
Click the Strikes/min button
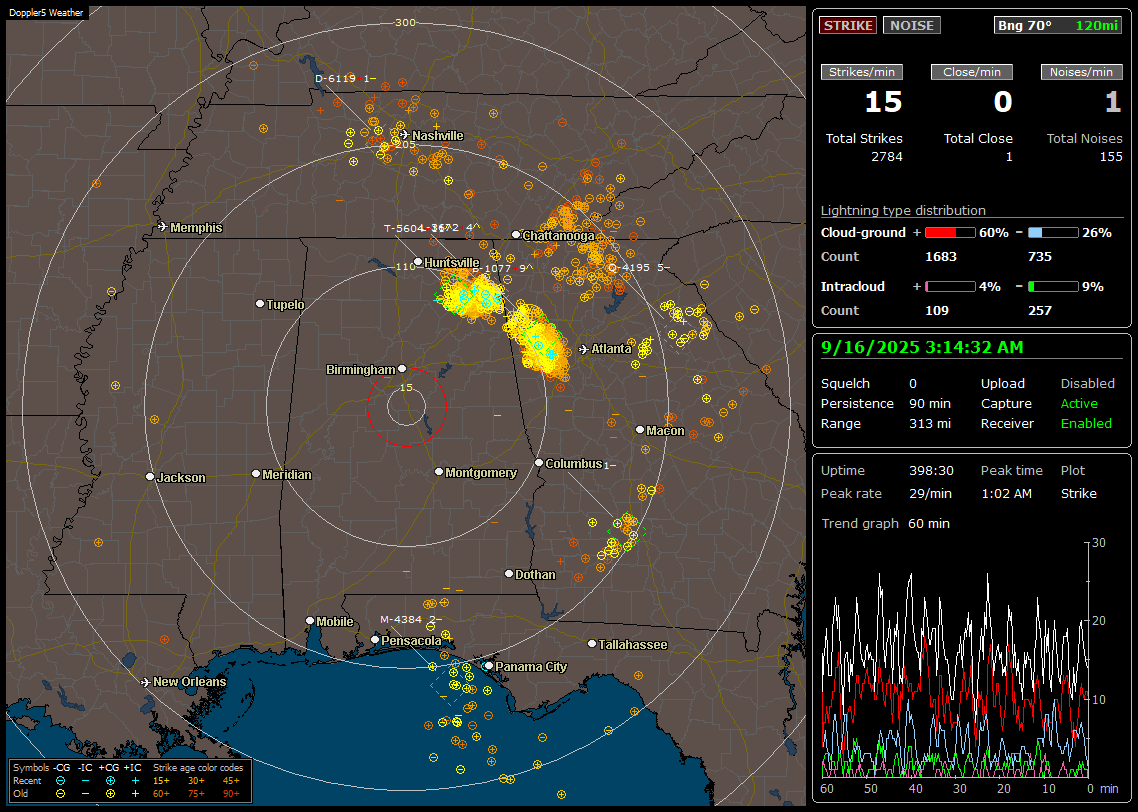(x=861, y=72)
